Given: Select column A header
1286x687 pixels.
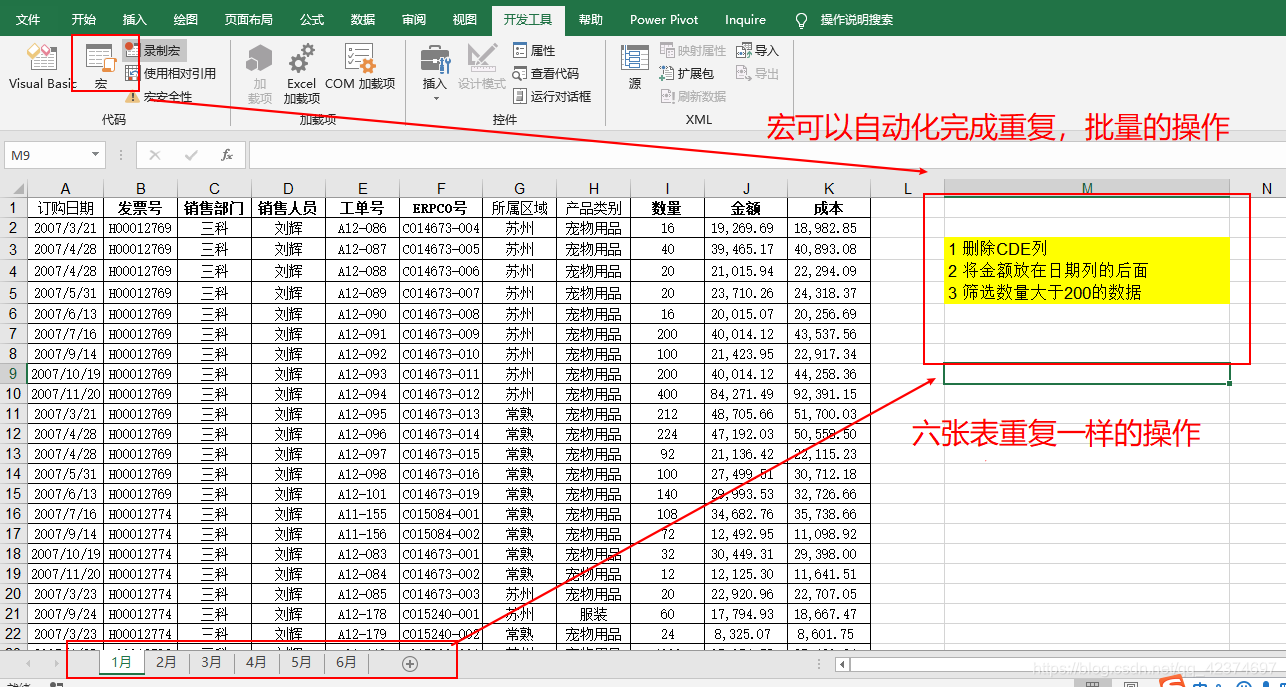Looking at the screenshot, I should [x=65, y=189].
